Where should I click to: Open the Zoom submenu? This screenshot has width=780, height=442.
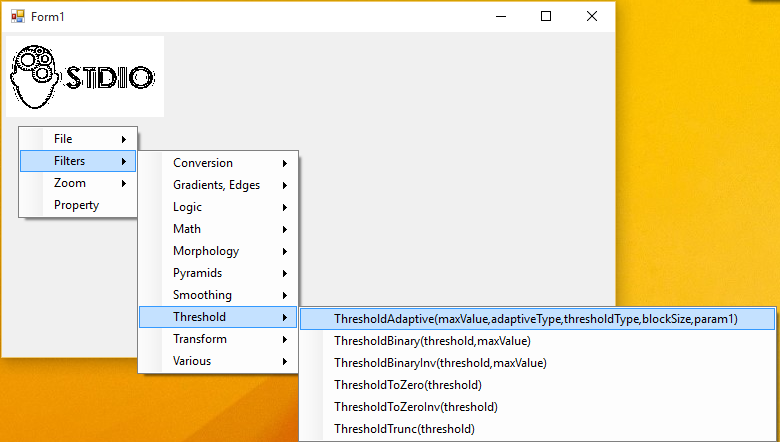pyautogui.click(x=78, y=183)
